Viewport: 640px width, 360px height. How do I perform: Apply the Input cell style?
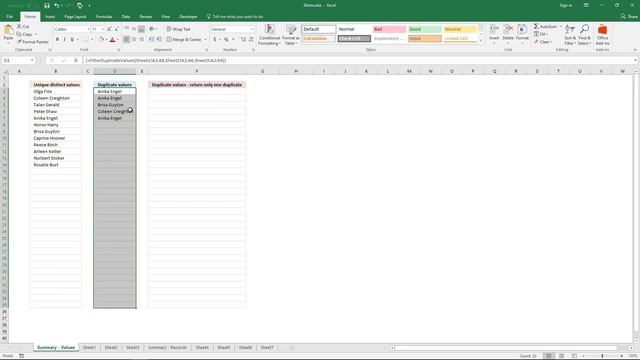click(x=425, y=38)
